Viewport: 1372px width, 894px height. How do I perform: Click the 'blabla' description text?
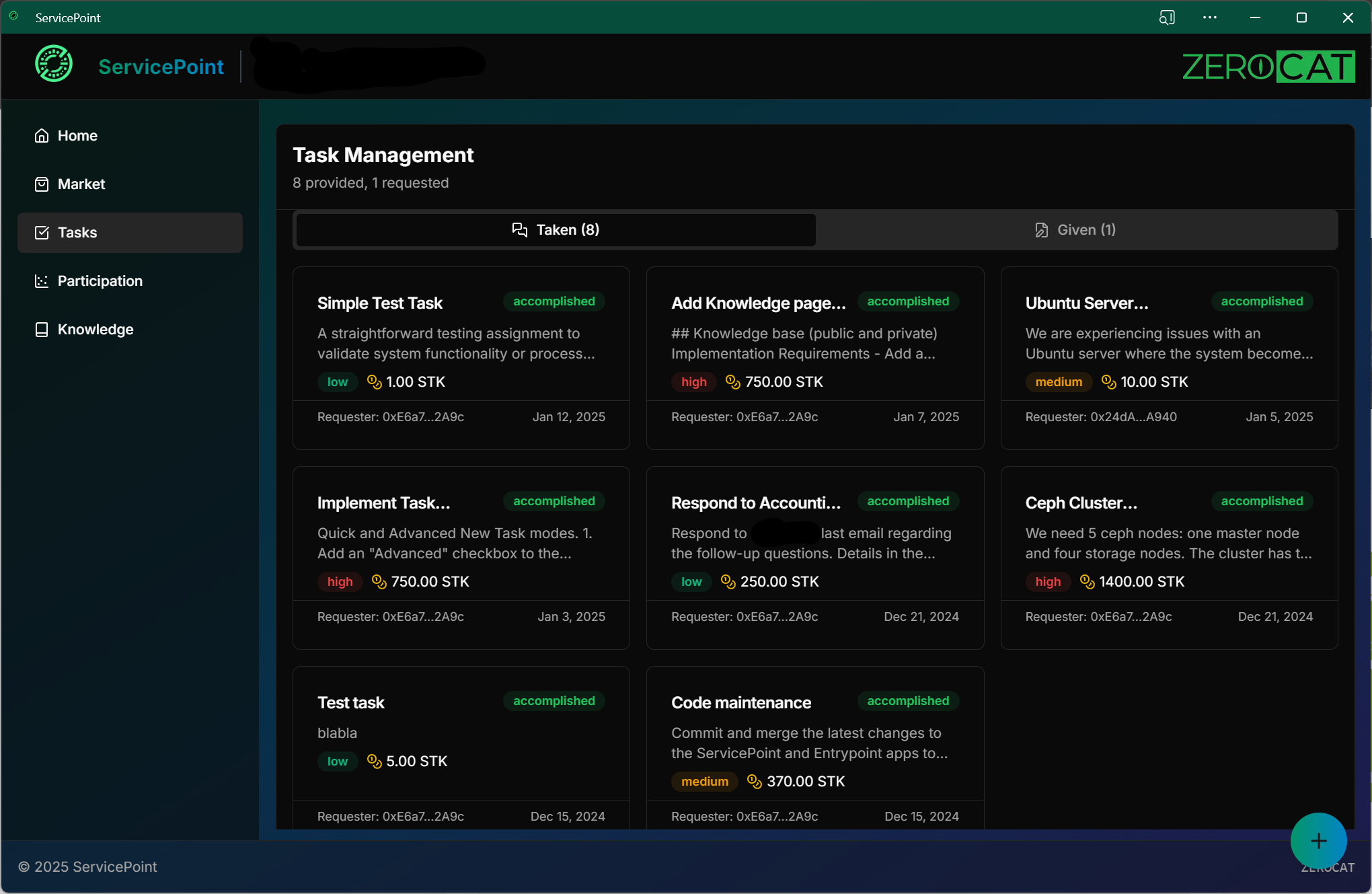pos(337,733)
